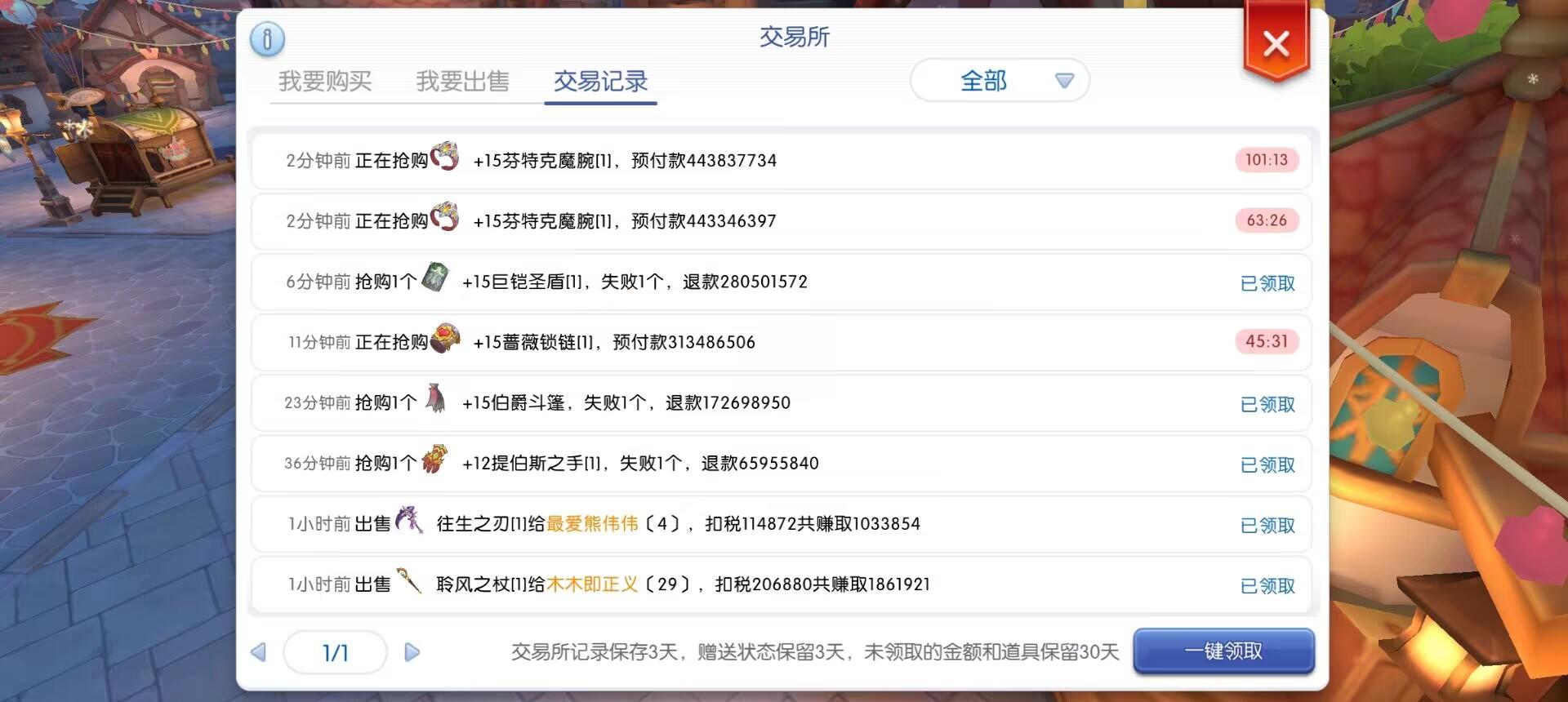Viewport: 1568px width, 702px height.
Task: Click the +15巨铠圣盾 shield item icon
Action: click(x=435, y=277)
